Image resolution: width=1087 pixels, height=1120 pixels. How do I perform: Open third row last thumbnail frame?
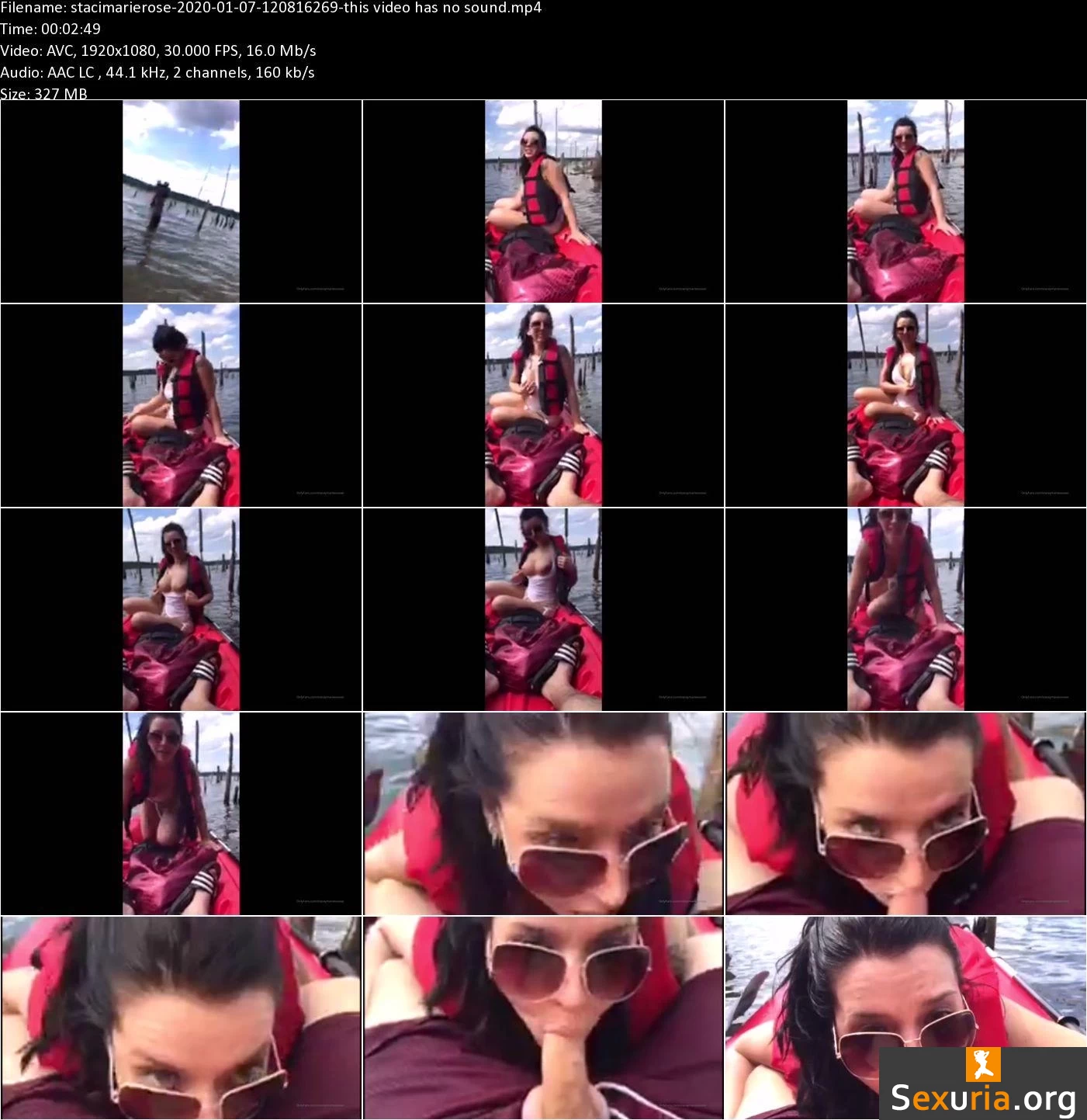(905, 609)
